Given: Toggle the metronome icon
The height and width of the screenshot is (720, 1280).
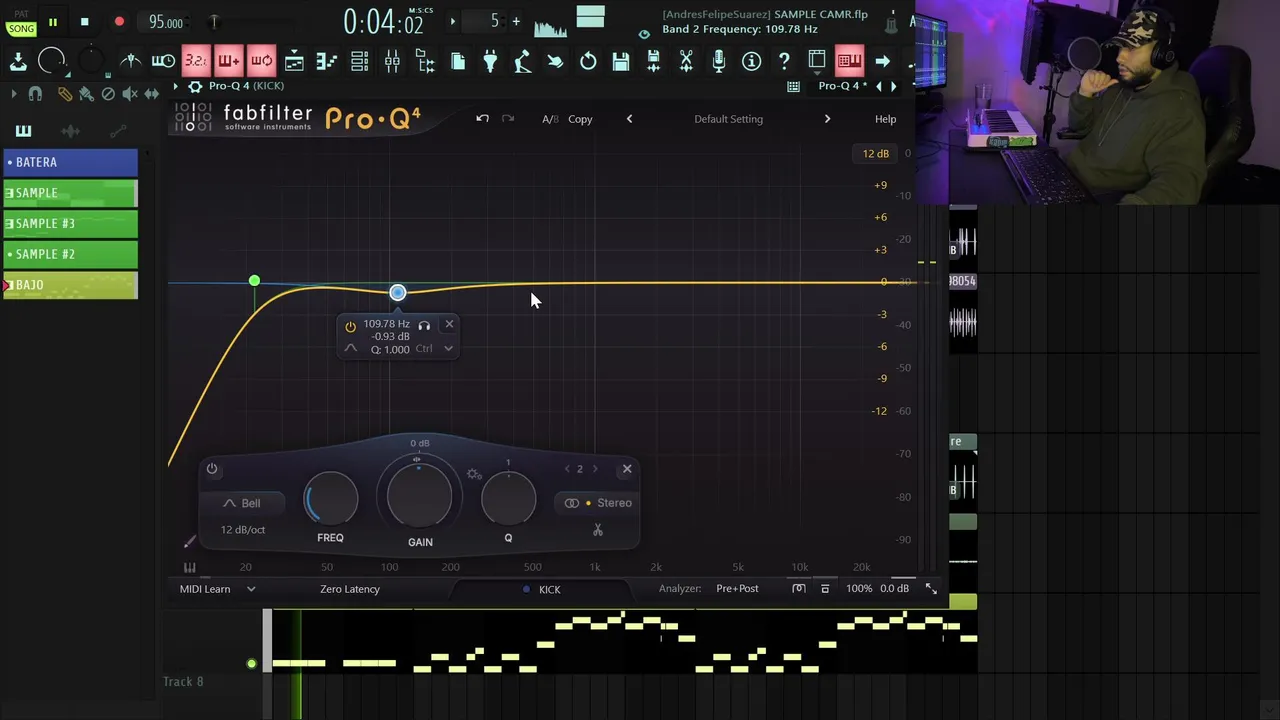Looking at the screenshot, I should [131, 61].
